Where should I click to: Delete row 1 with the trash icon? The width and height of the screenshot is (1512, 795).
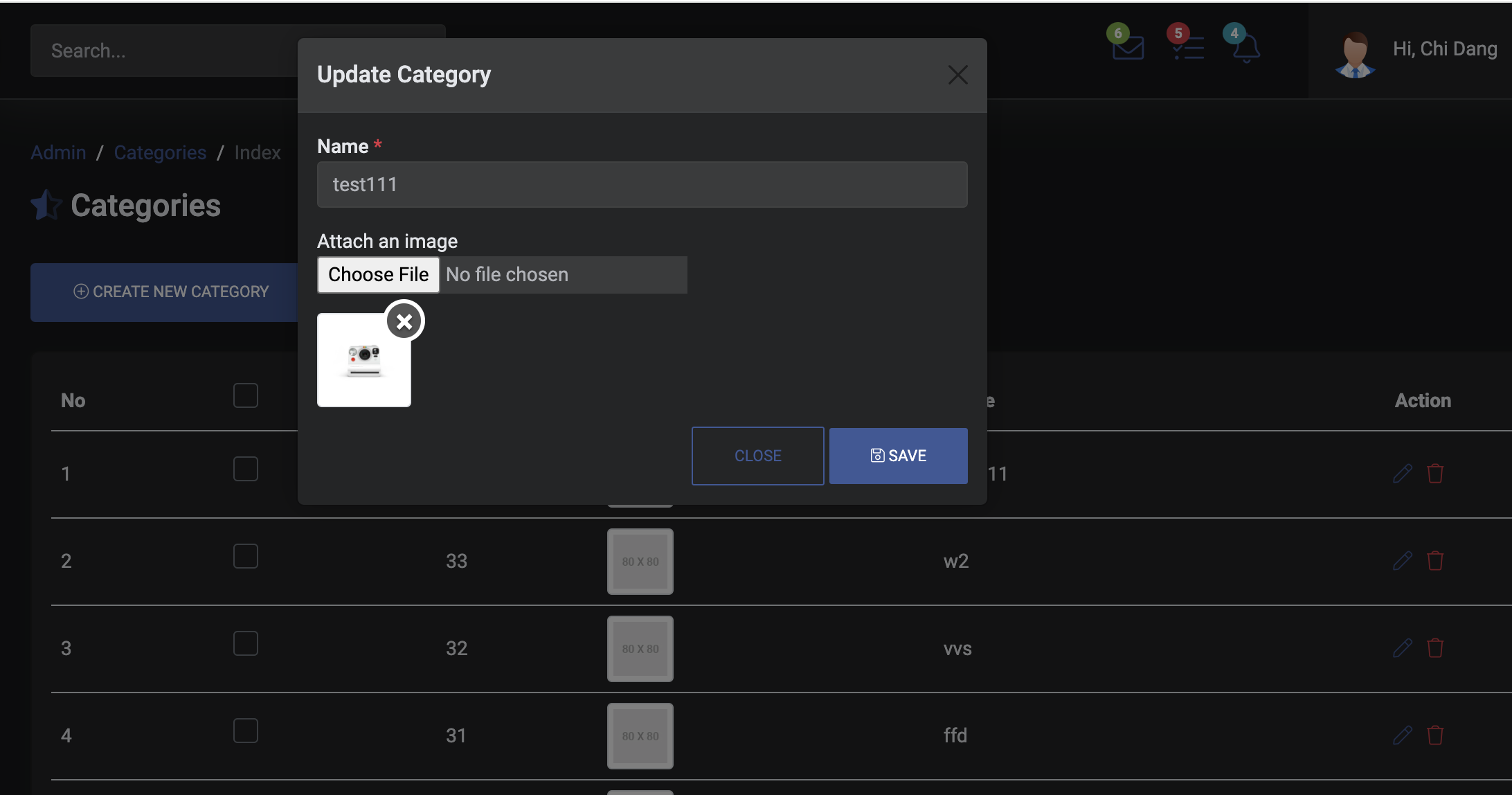[x=1435, y=474]
